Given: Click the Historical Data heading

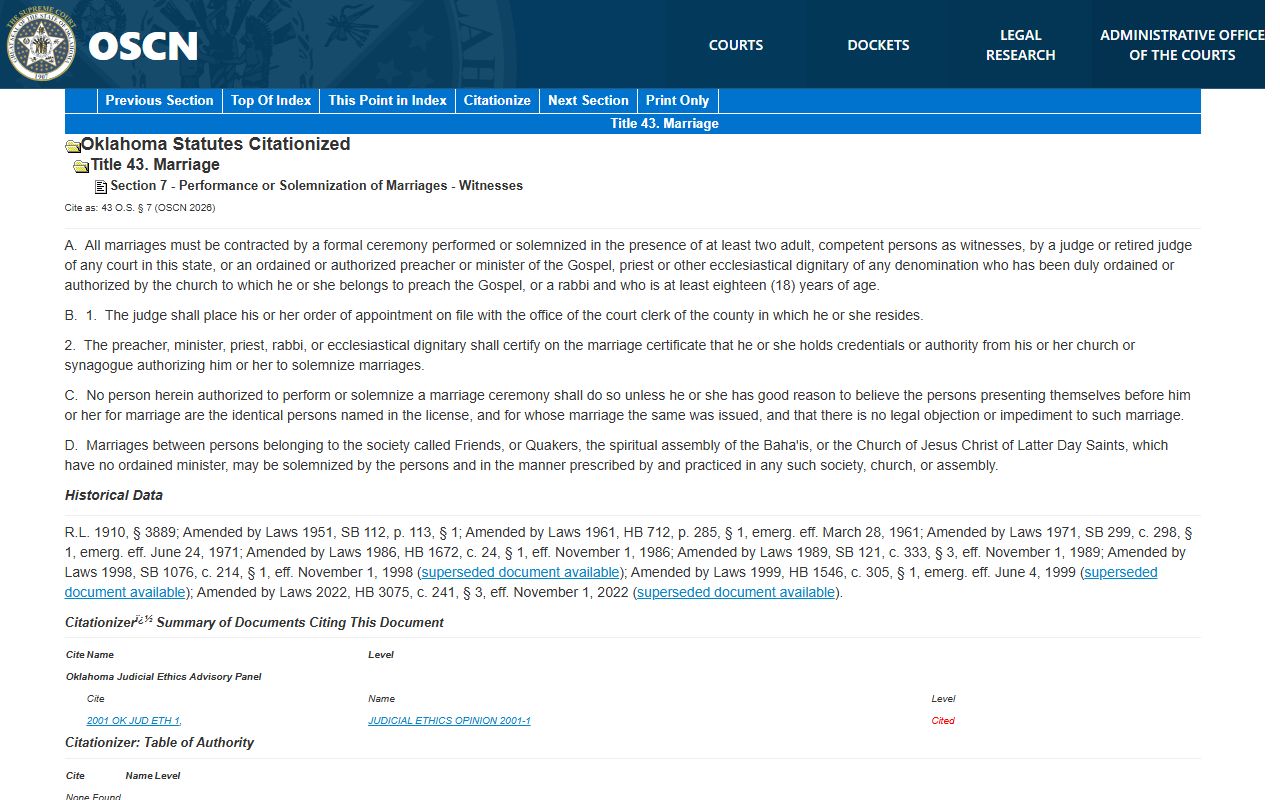Looking at the screenshot, I should [114, 495].
